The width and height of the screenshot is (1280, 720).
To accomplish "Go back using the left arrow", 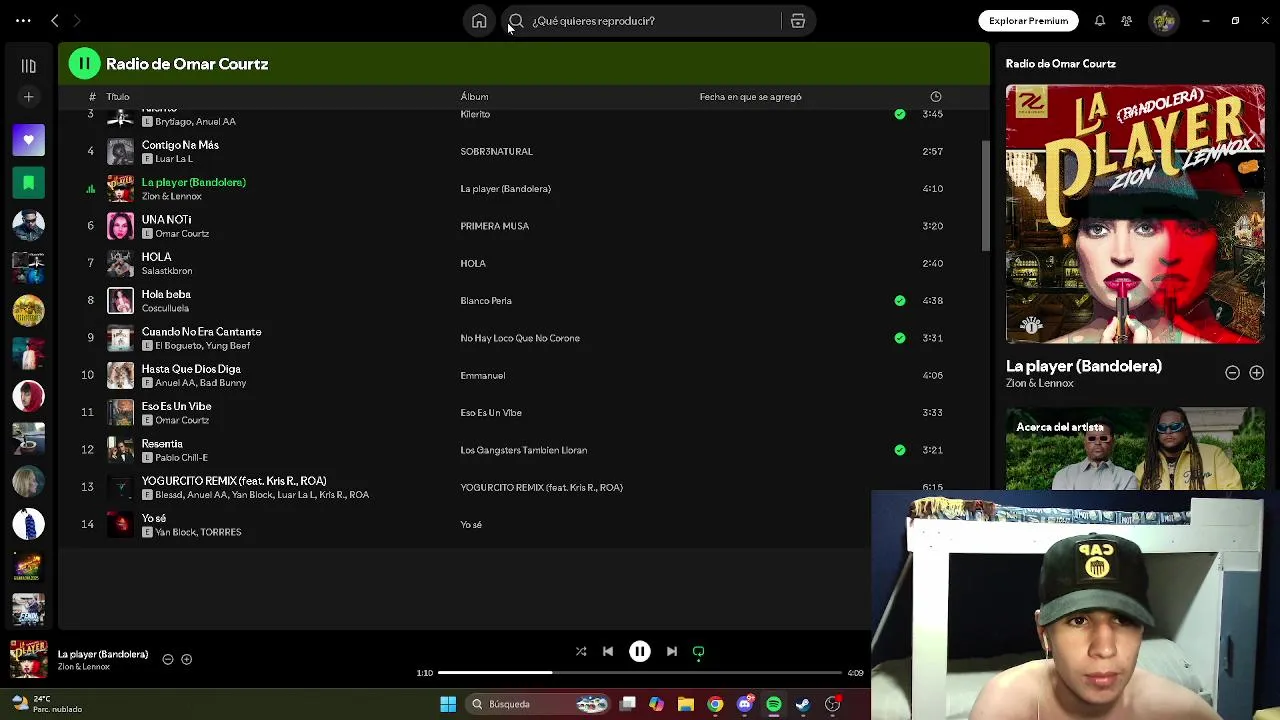I will [x=55, y=20].
